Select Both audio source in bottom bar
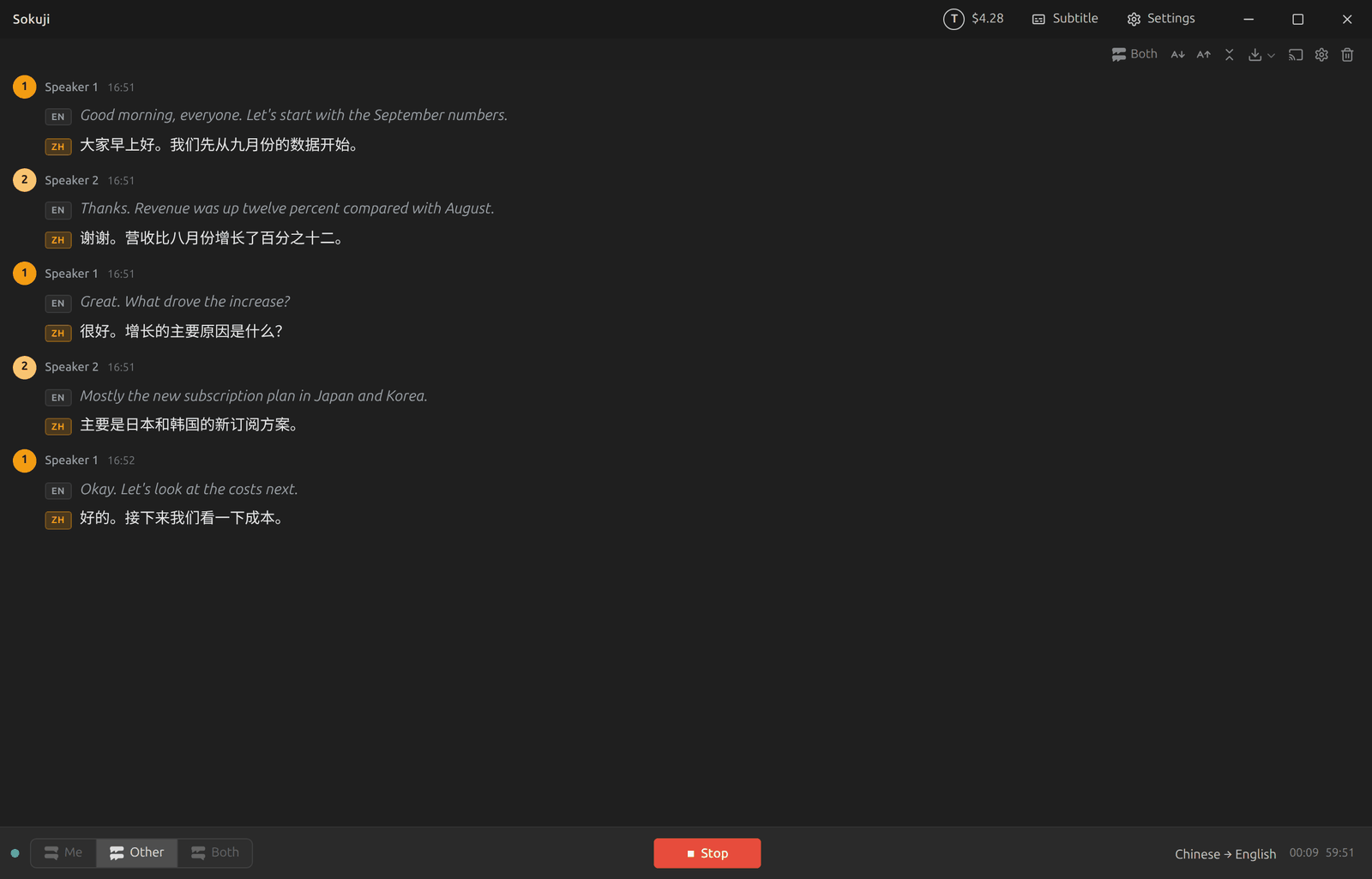This screenshot has width=1372, height=879. 215,852
